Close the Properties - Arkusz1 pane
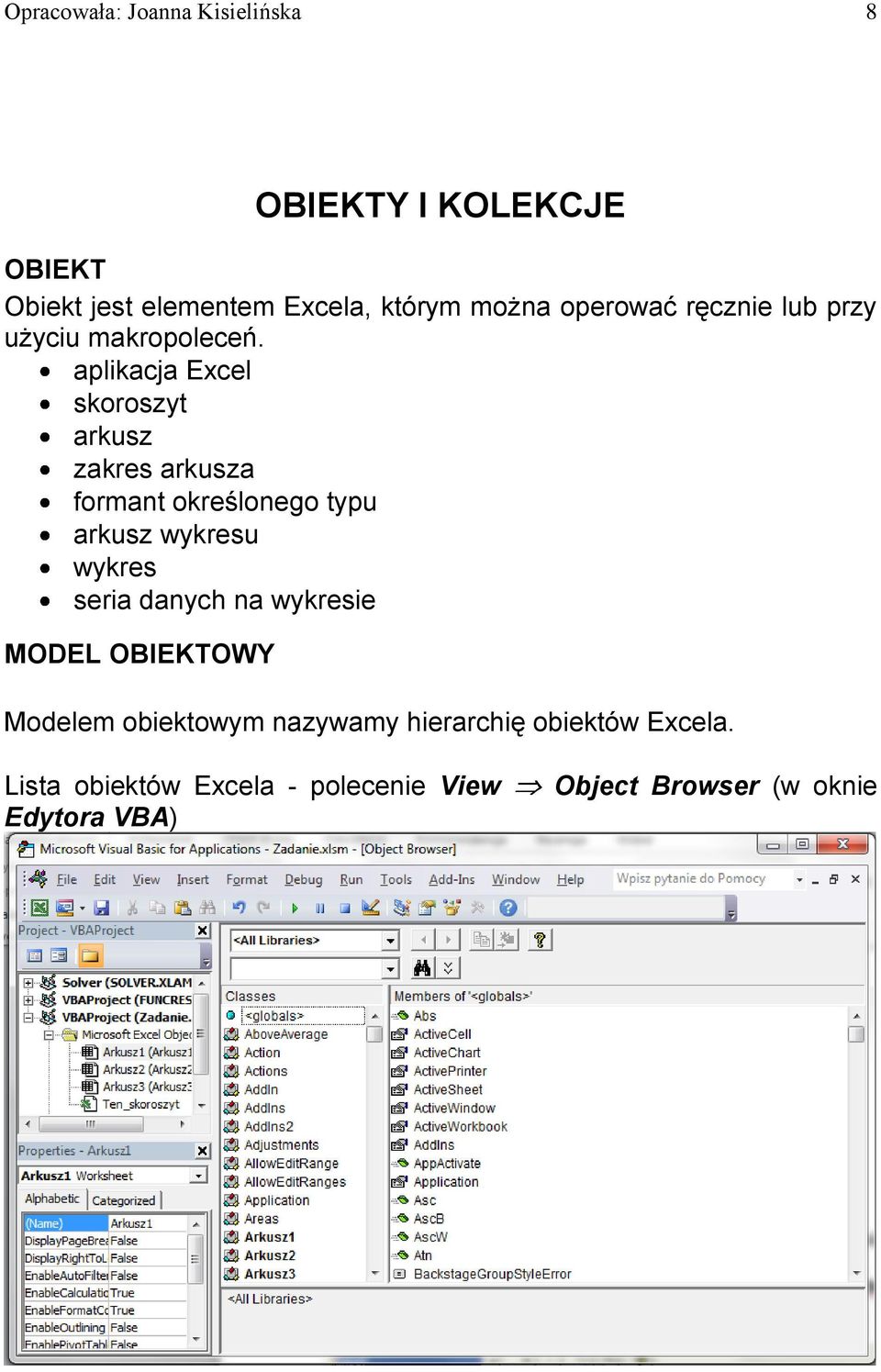Screen dimensions: 881x1372 tap(203, 1151)
